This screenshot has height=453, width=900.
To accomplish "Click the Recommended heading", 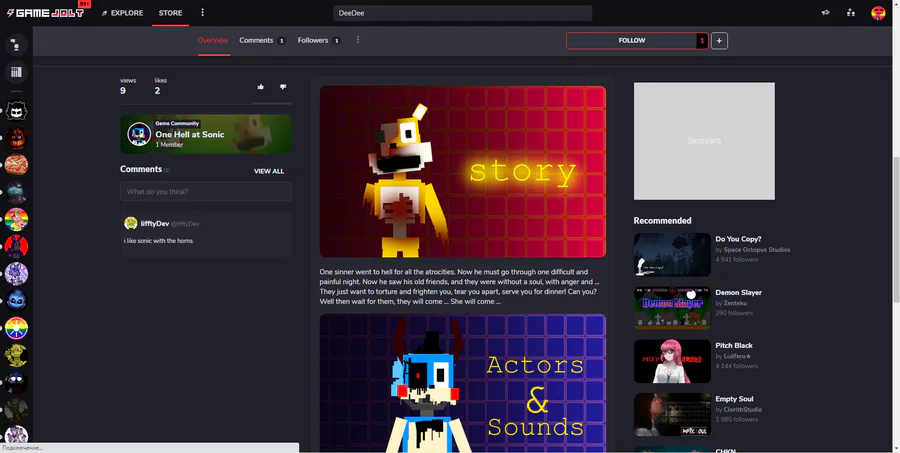I will (662, 220).
